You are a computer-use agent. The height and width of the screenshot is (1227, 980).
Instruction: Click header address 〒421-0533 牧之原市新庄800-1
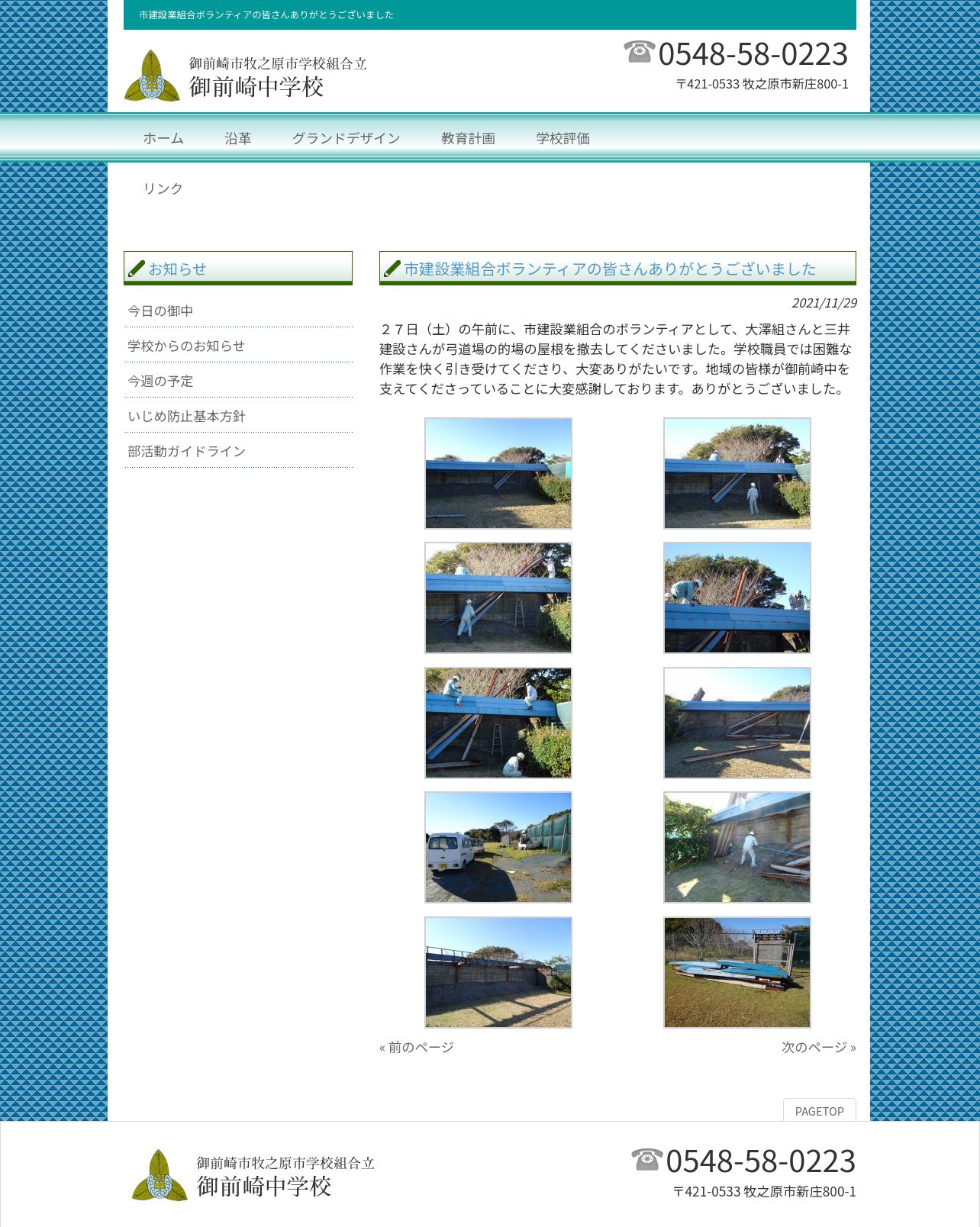[762, 84]
